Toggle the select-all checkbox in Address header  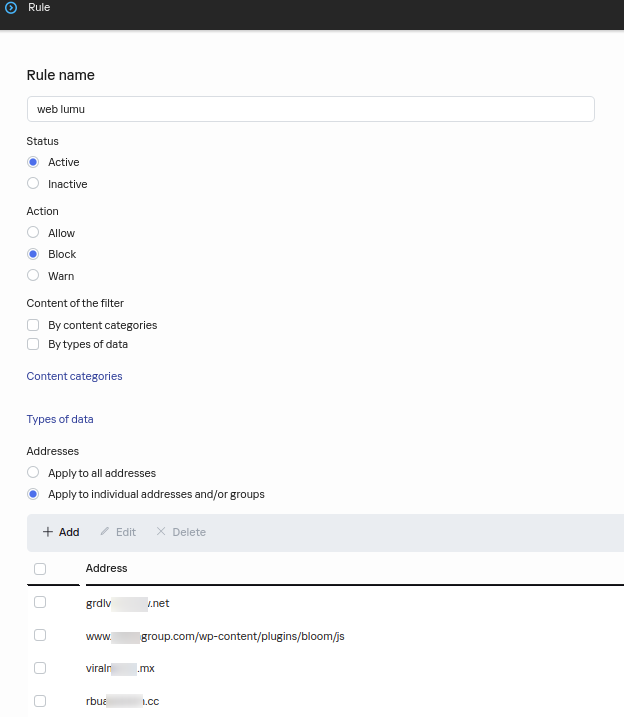point(40,568)
